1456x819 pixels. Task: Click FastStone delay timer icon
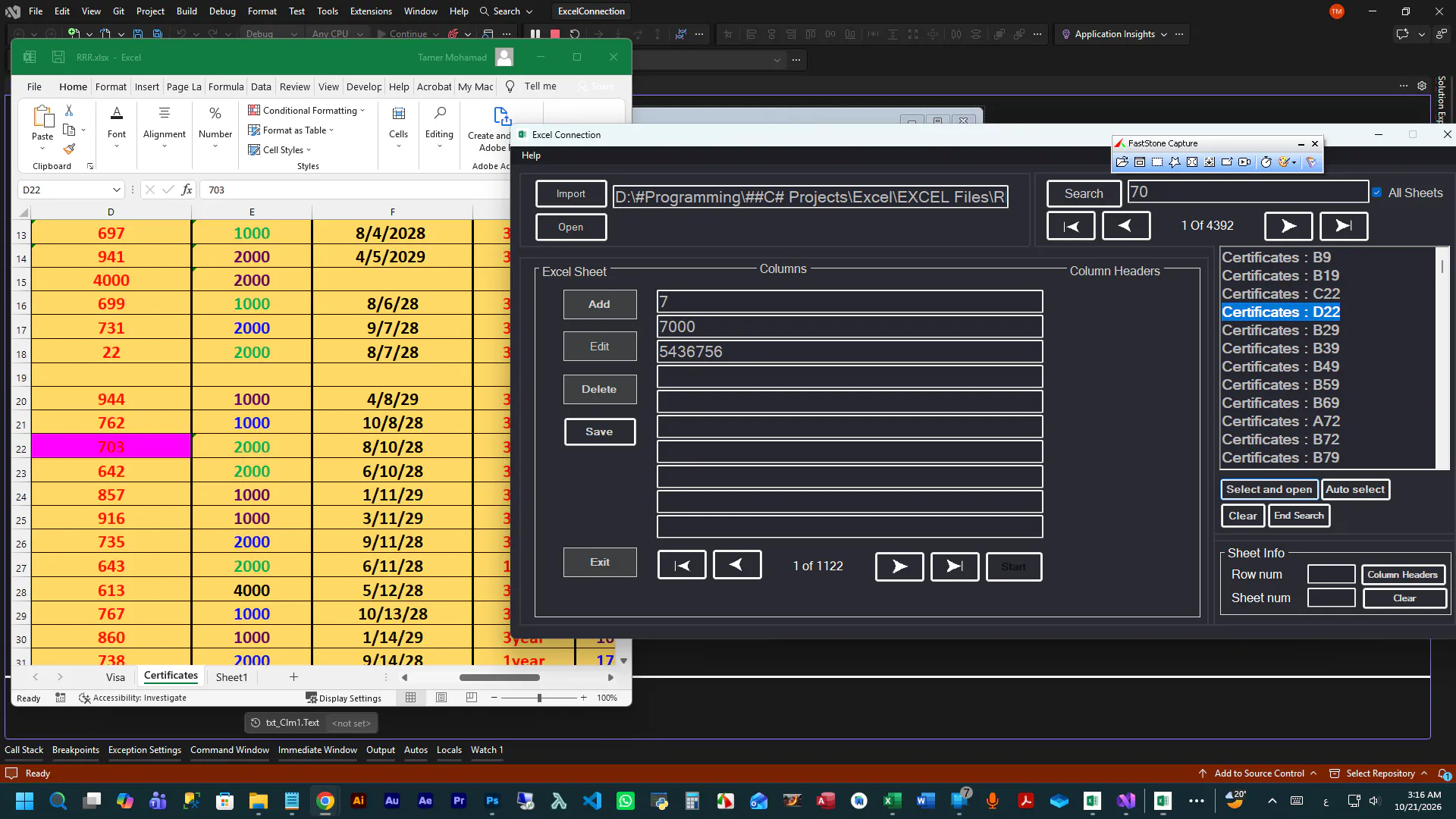1266,162
